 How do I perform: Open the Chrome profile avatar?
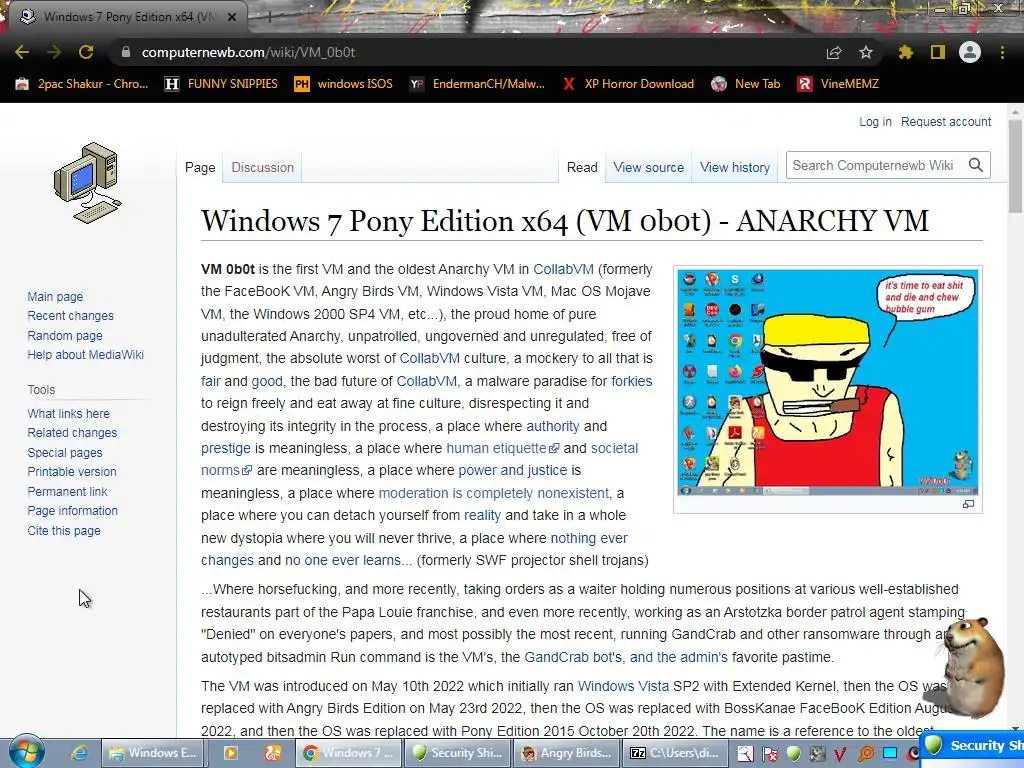[x=970, y=52]
